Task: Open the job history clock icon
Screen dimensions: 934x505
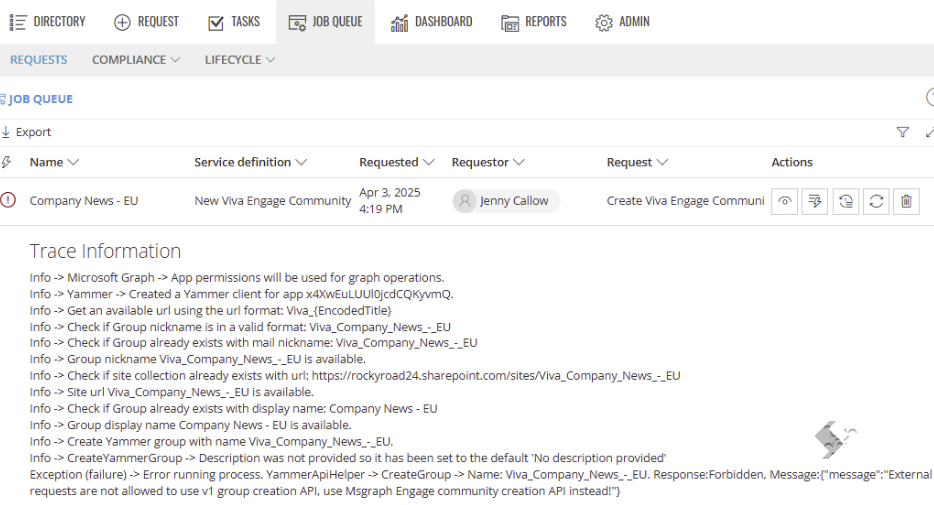Action: [x=845, y=201]
